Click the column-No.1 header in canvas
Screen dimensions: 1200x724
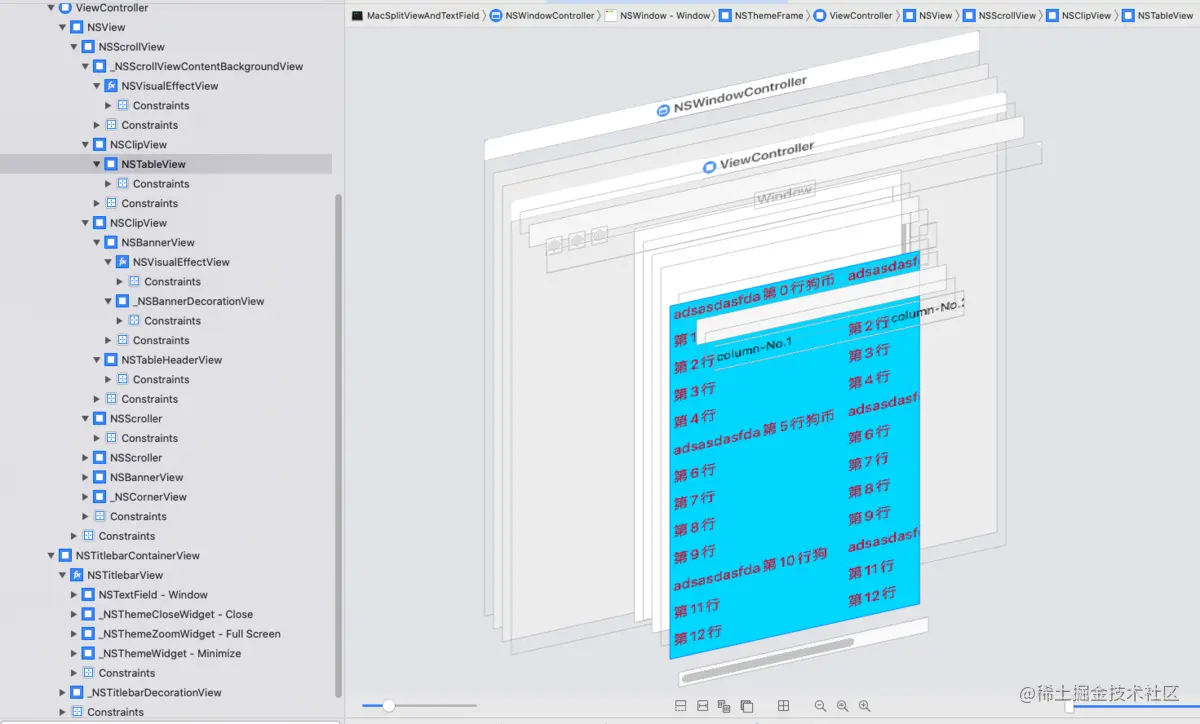pos(755,350)
